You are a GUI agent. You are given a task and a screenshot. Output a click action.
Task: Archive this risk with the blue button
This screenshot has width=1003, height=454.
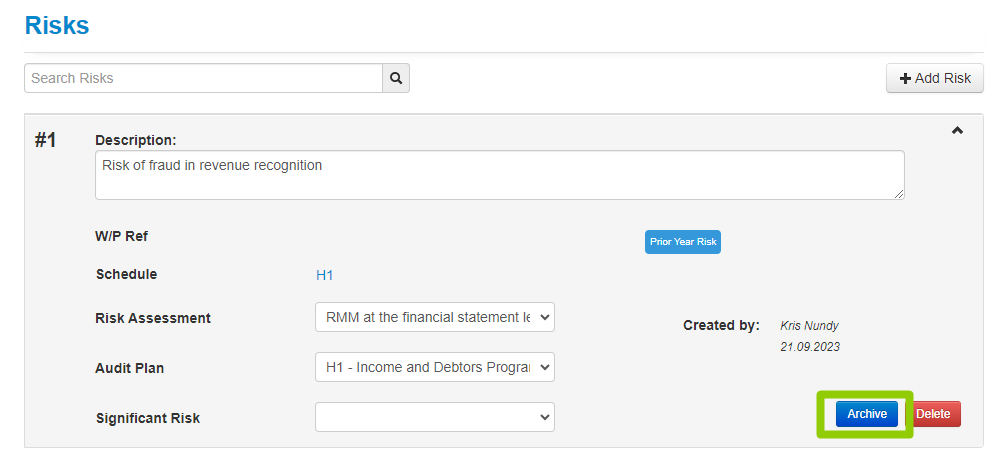click(867, 414)
